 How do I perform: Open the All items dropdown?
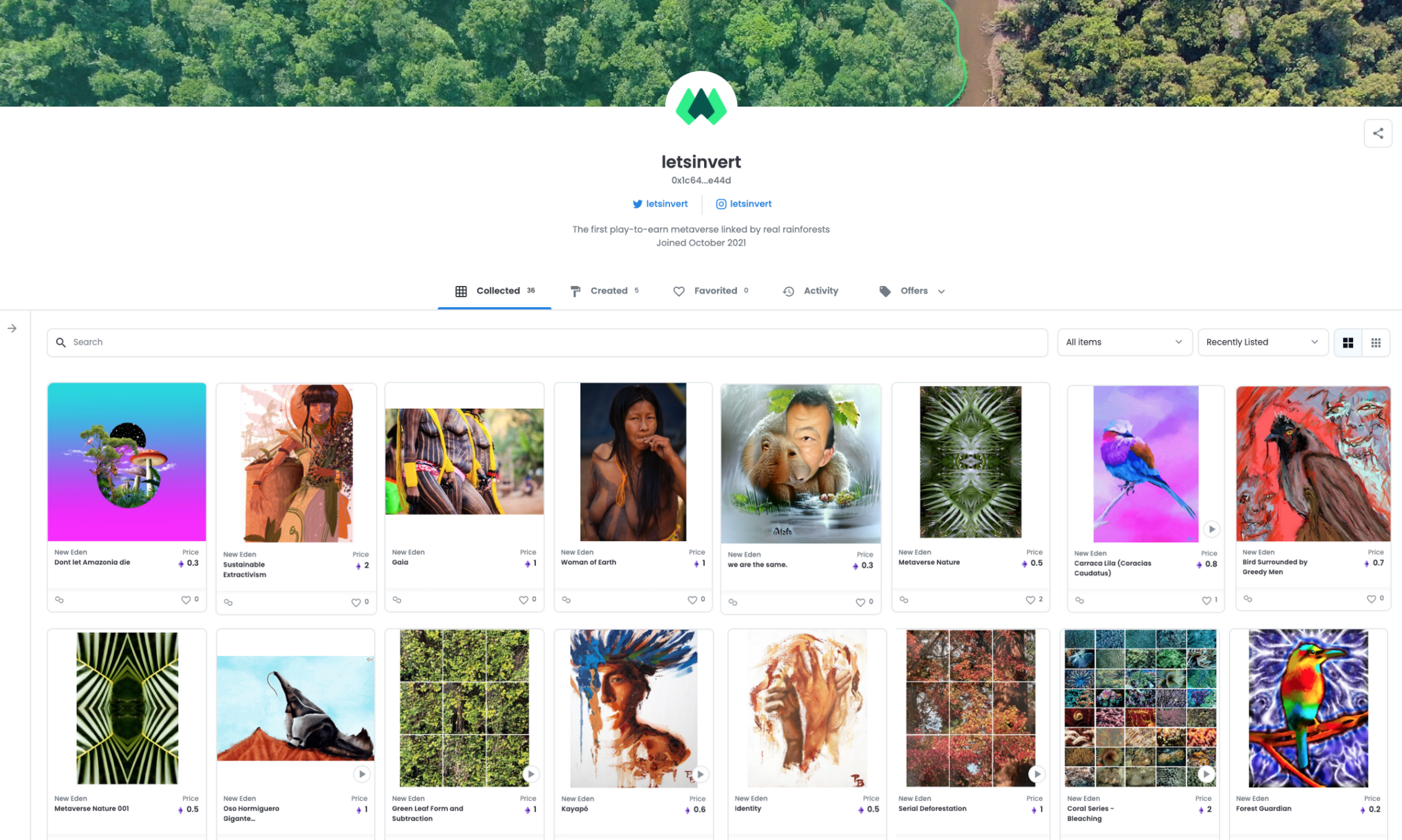pyautogui.click(x=1125, y=342)
